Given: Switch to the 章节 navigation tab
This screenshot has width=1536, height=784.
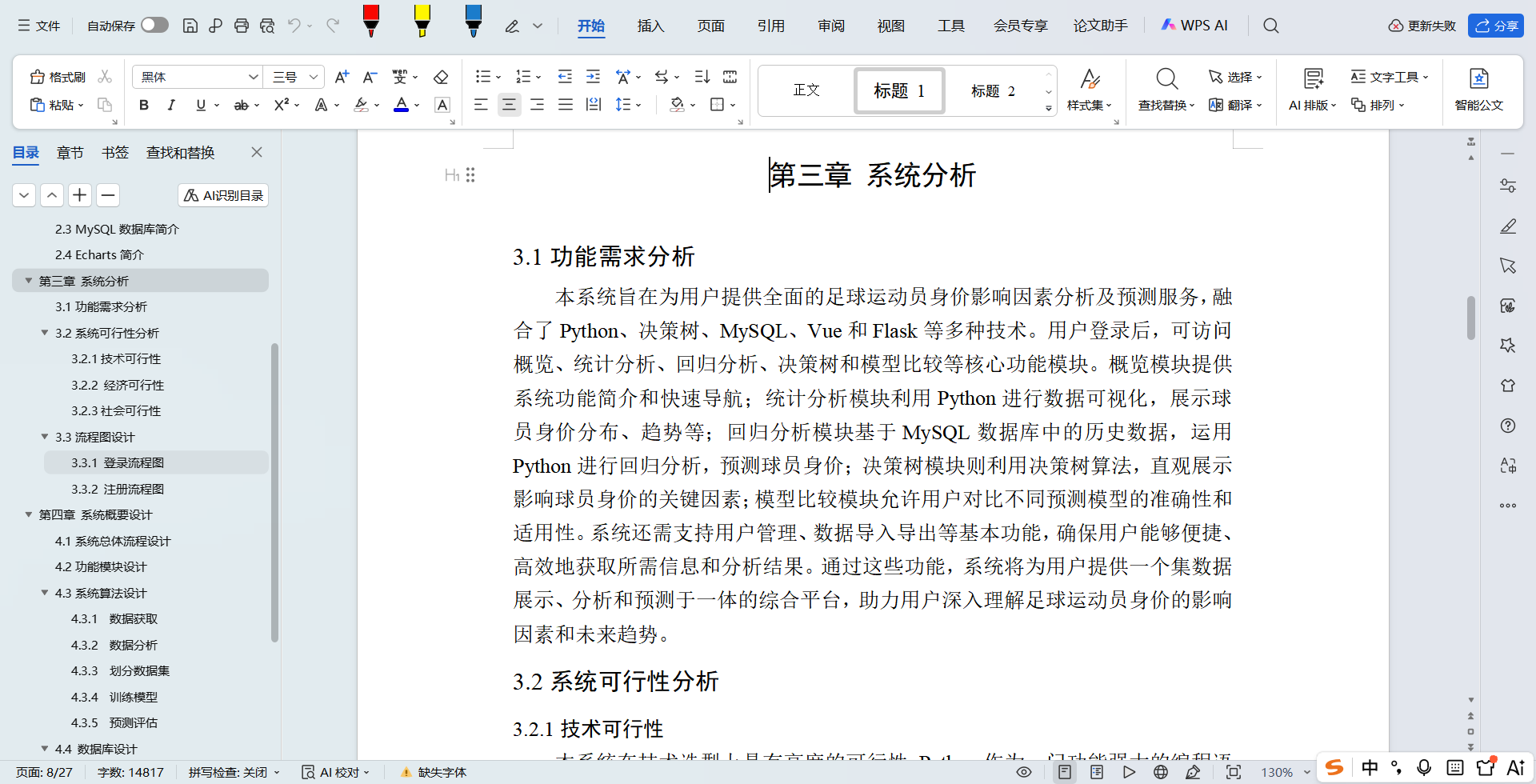Looking at the screenshot, I should [70, 152].
